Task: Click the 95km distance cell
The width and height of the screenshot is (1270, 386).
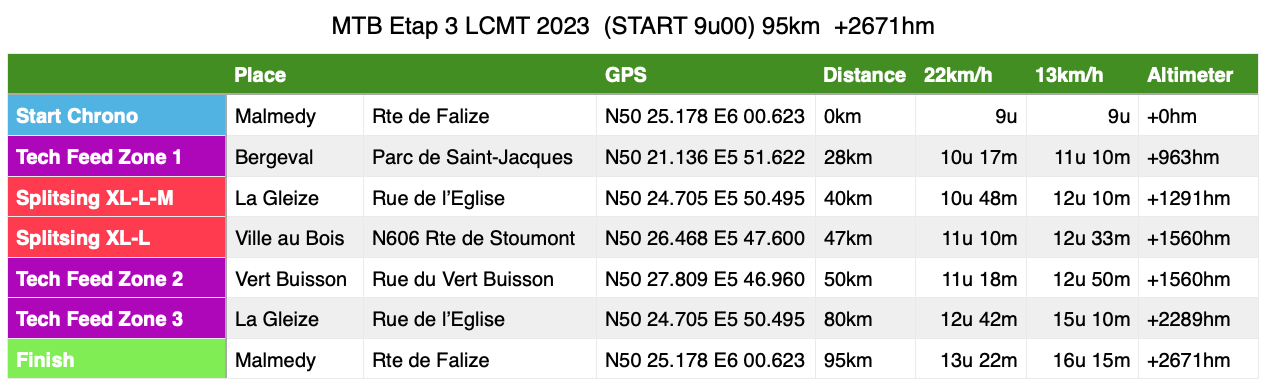Action: click(x=866, y=360)
